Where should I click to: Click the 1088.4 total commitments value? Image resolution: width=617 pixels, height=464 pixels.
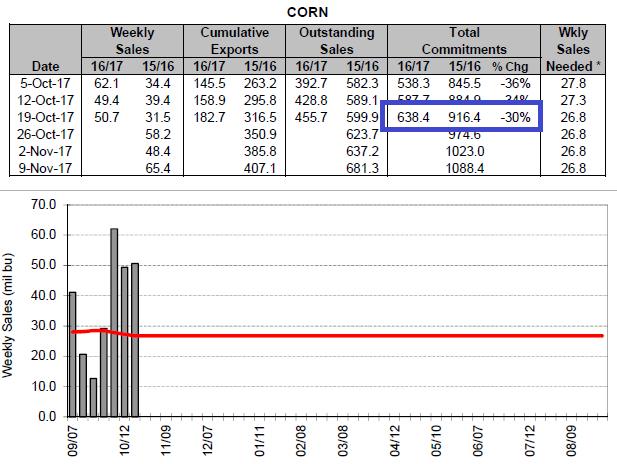point(463,167)
